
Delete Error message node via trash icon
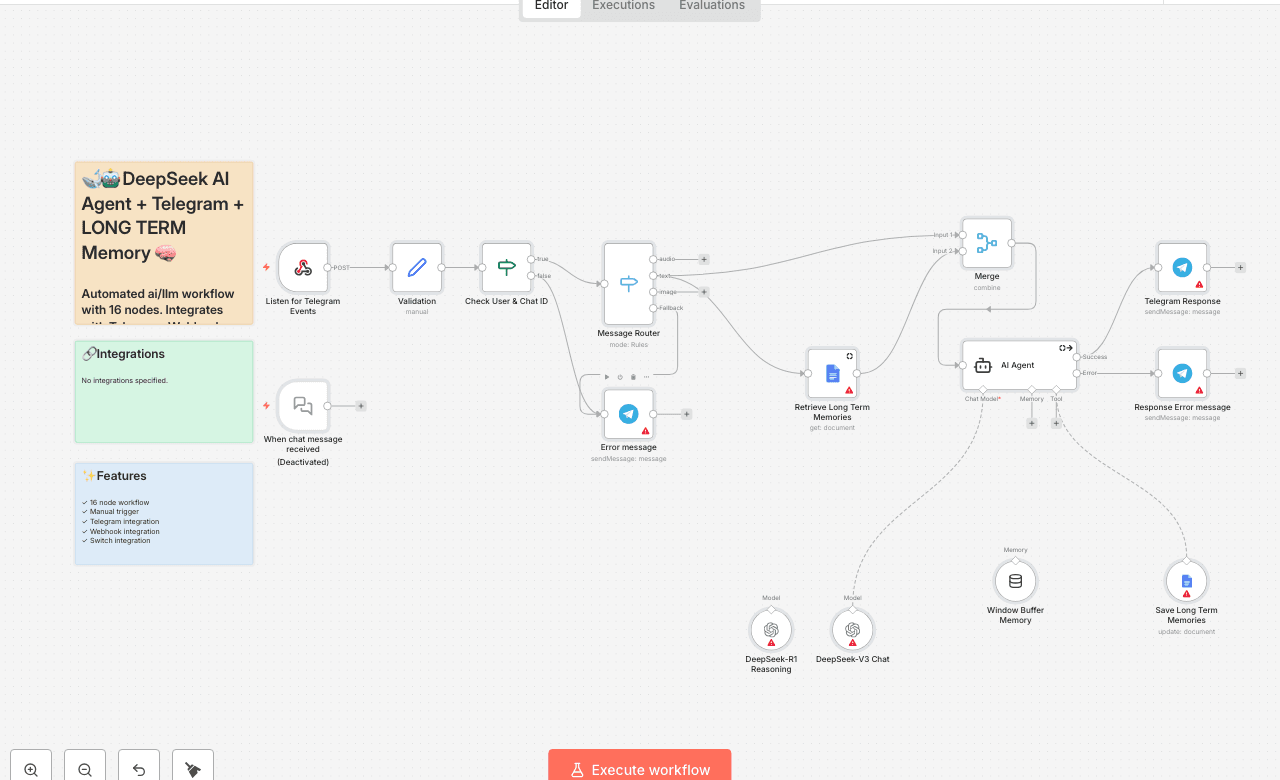pyautogui.click(x=633, y=377)
